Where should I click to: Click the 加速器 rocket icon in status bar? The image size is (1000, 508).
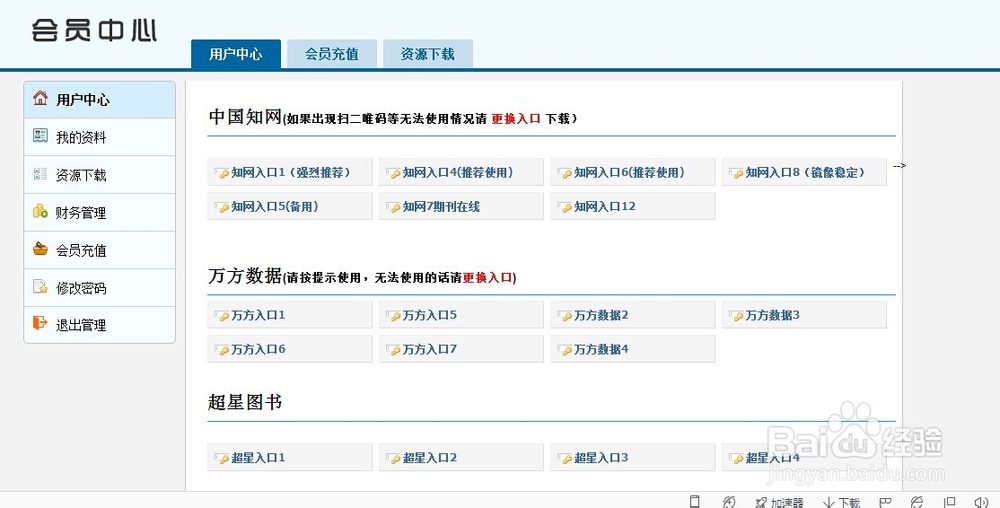click(x=761, y=503)
